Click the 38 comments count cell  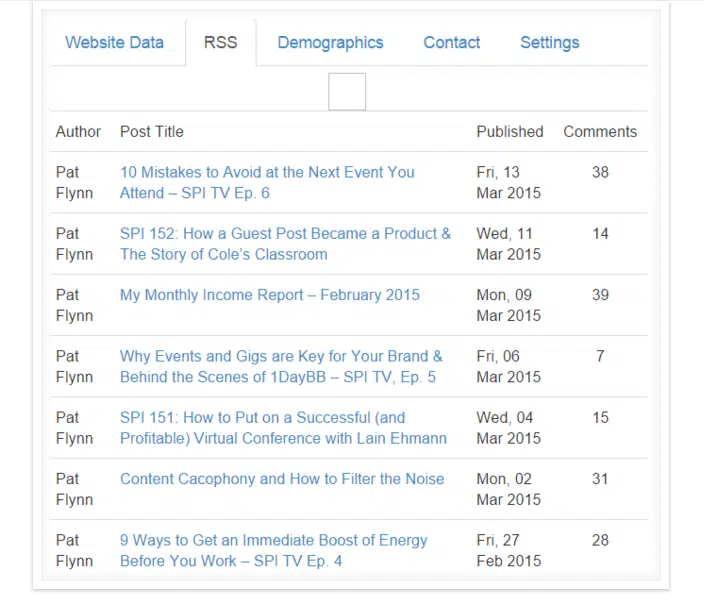pyautogui.click(x=600, y=172)
